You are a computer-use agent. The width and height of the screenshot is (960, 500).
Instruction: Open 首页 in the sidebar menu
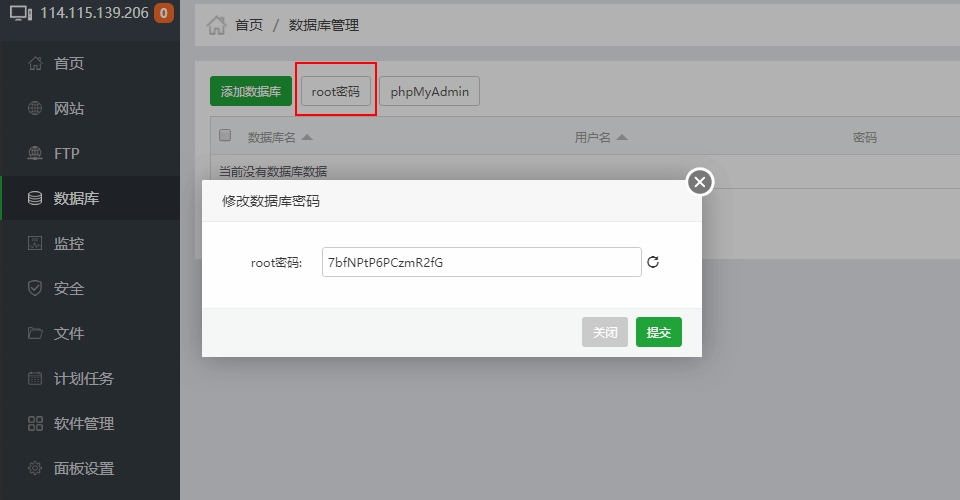[x=90, y=63]
